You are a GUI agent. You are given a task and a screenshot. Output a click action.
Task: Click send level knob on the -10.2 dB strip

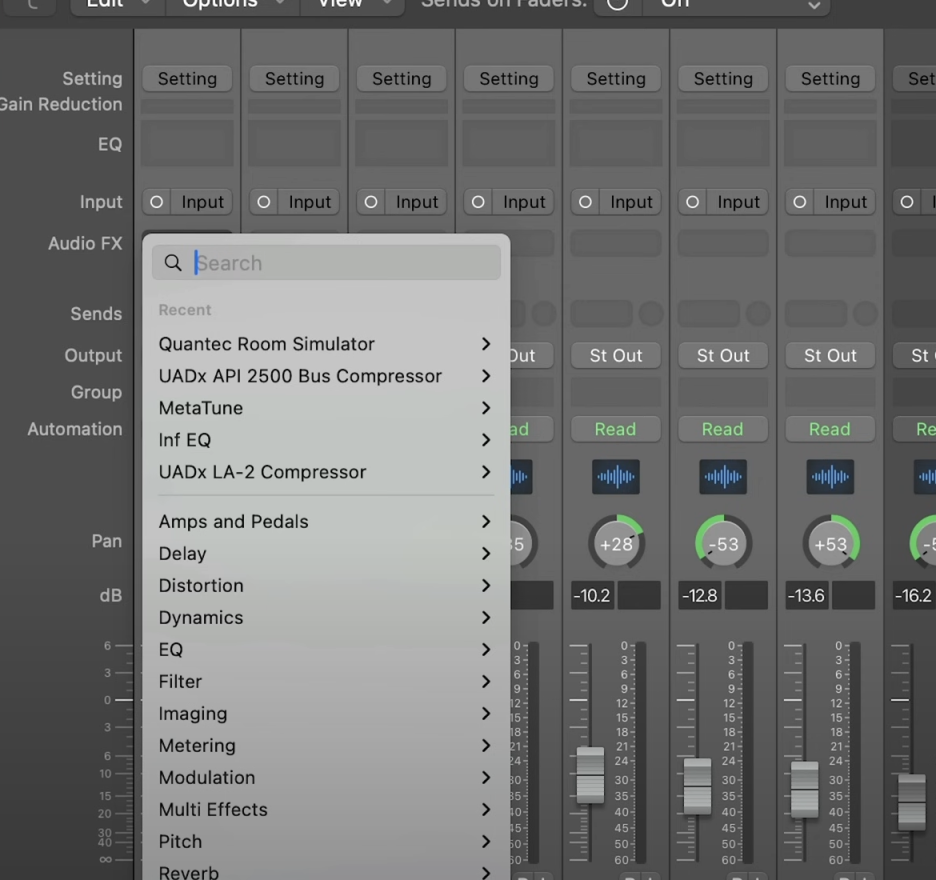(651, 313)
